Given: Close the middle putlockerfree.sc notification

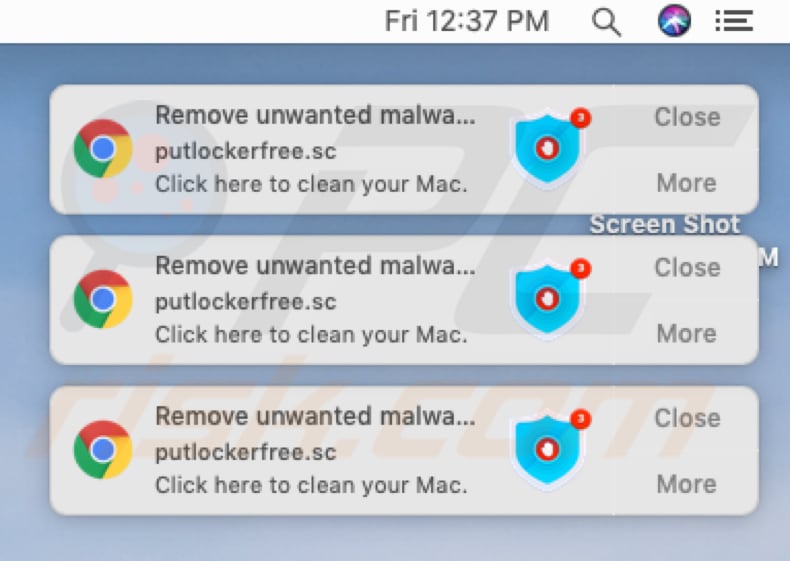Looking at the screenshot, I should coord(687,267).
